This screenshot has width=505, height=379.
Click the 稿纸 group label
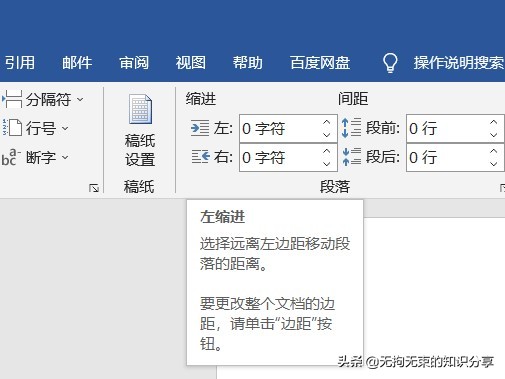pyautogui.click(x=139, y=187)
